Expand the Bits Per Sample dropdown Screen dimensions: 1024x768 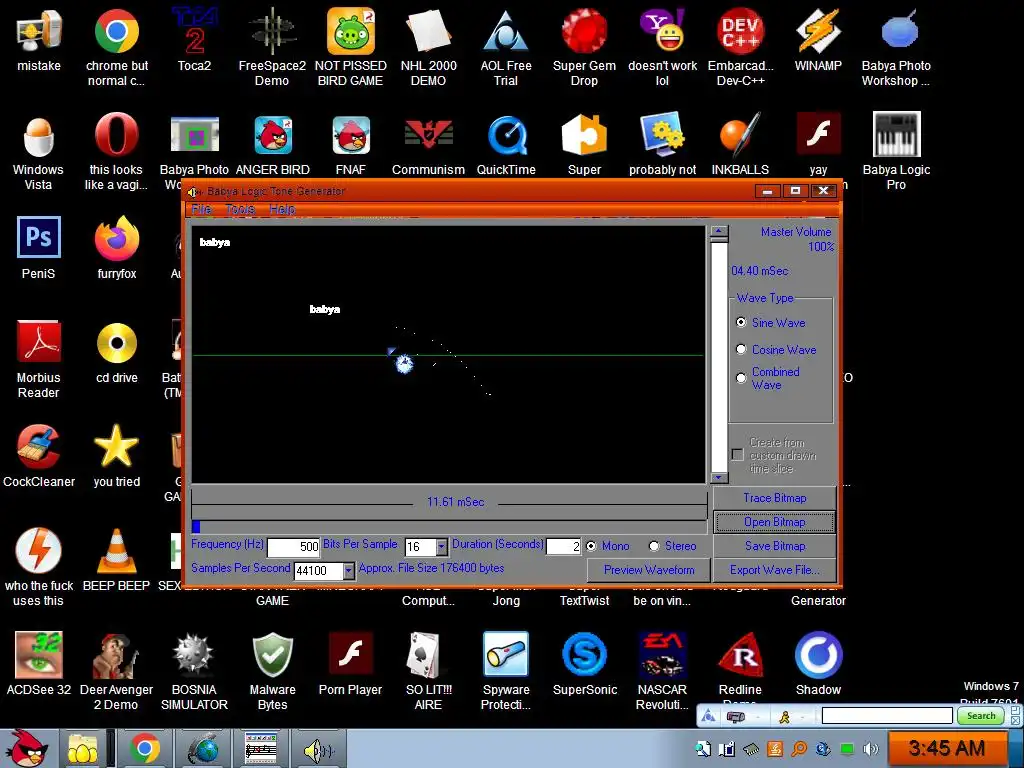tap(441, 547)
